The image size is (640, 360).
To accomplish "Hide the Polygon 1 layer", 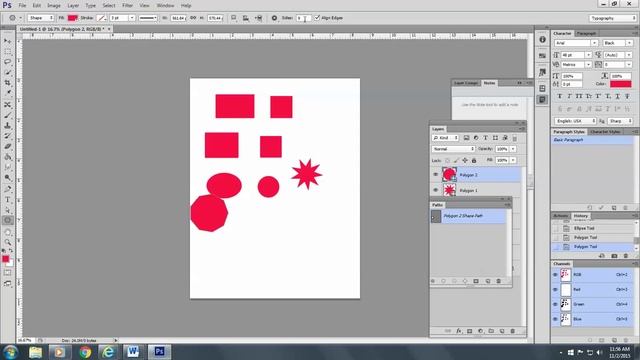I will [x=436, y=190].
